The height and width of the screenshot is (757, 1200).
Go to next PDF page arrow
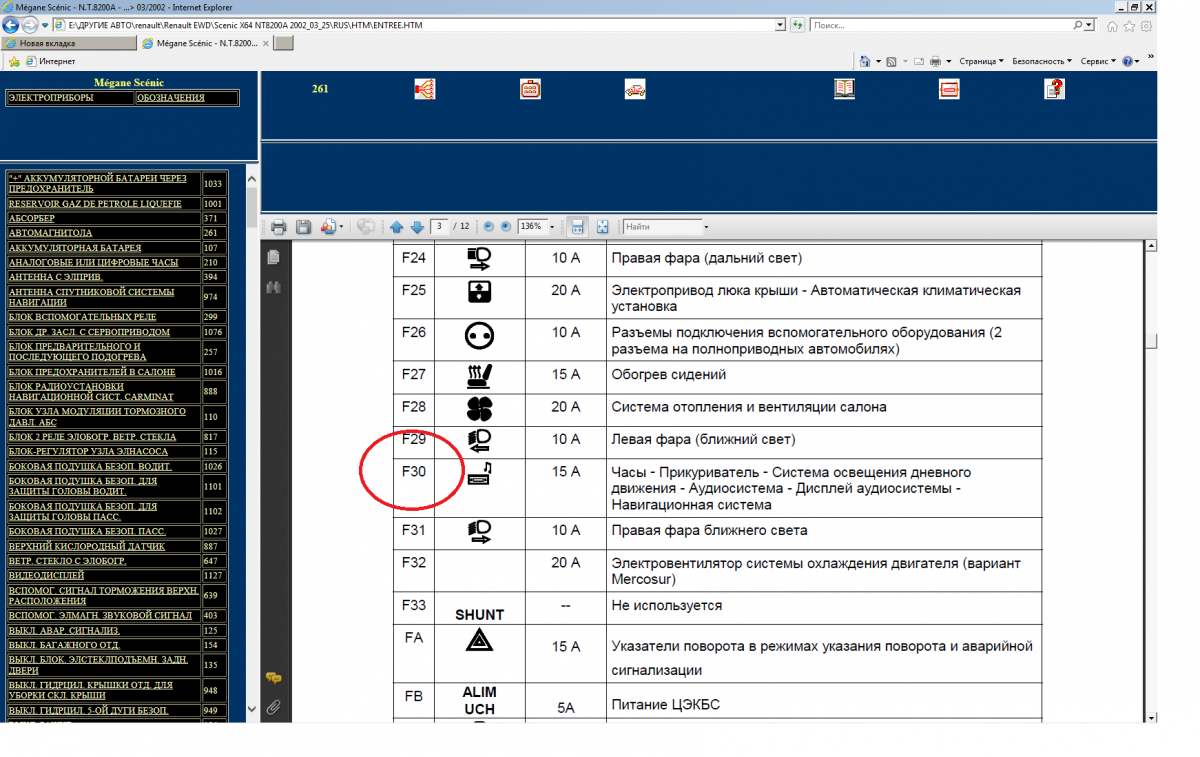[x=416, y=227]
